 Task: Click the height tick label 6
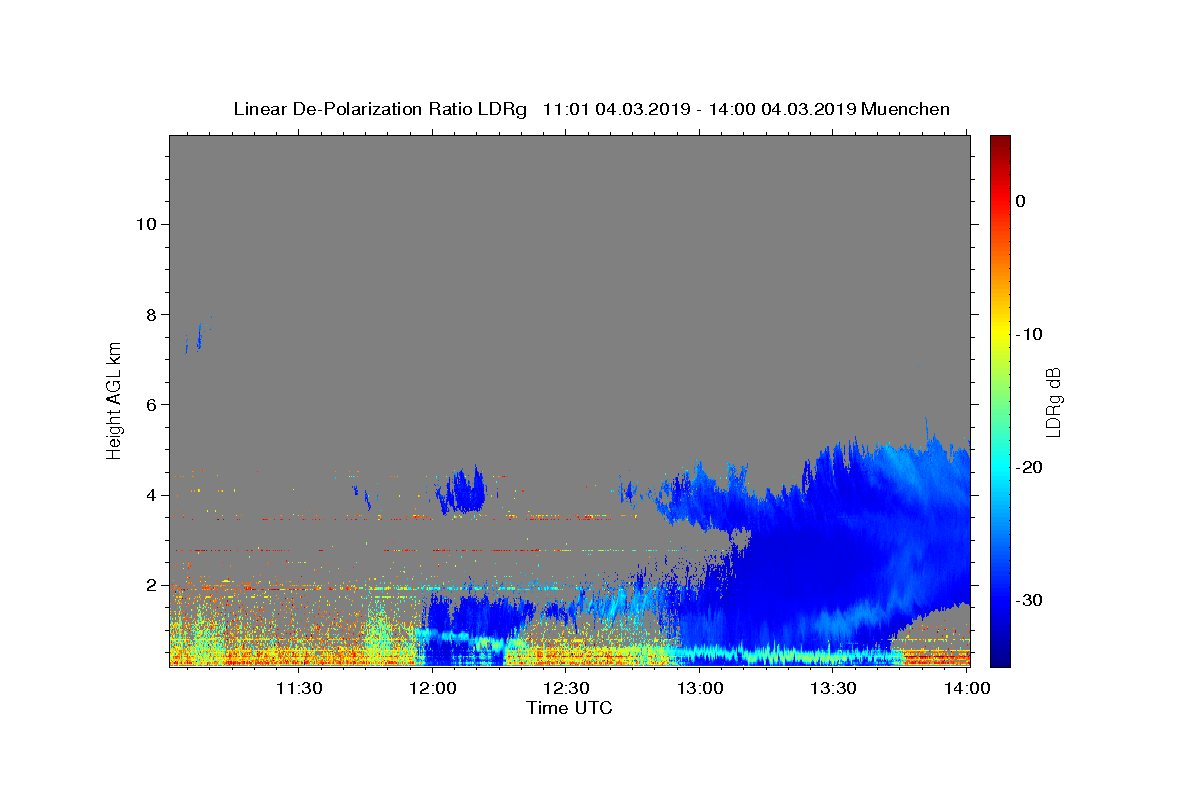tap(151, 404)
